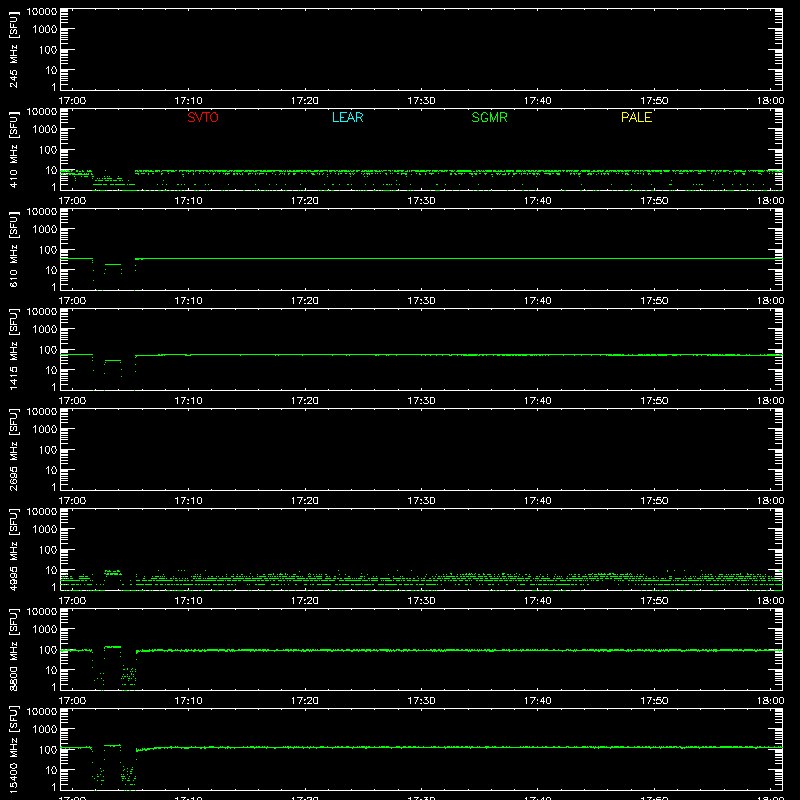Click 17:40 time label under 610 MHz panel
Viewport: 800px width, 800px height.
(x=537, y=301)
